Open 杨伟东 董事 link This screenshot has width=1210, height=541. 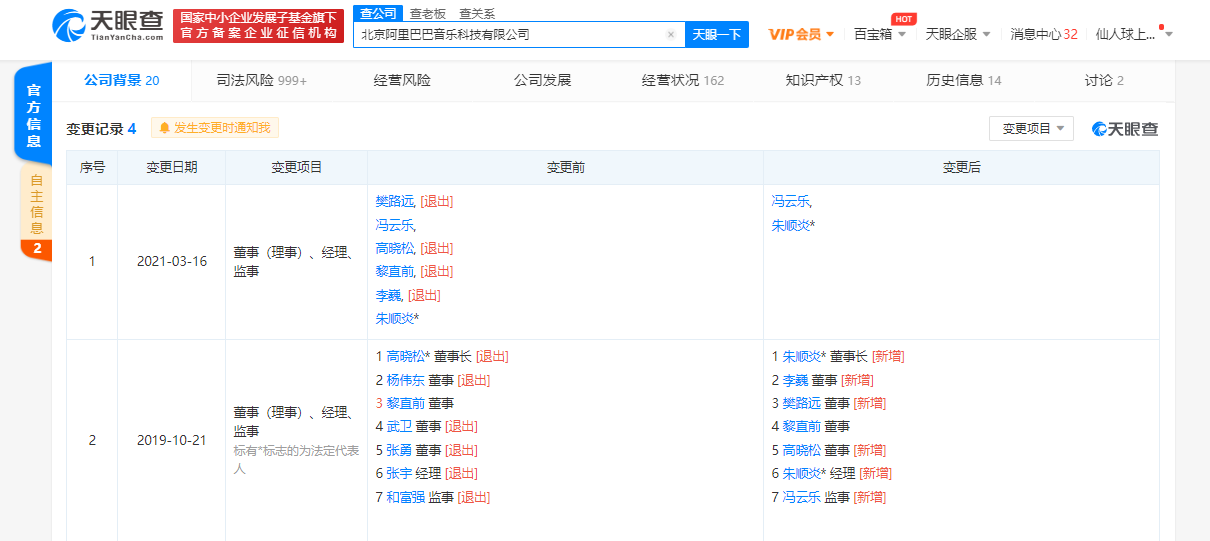click(x=405, y=380)
